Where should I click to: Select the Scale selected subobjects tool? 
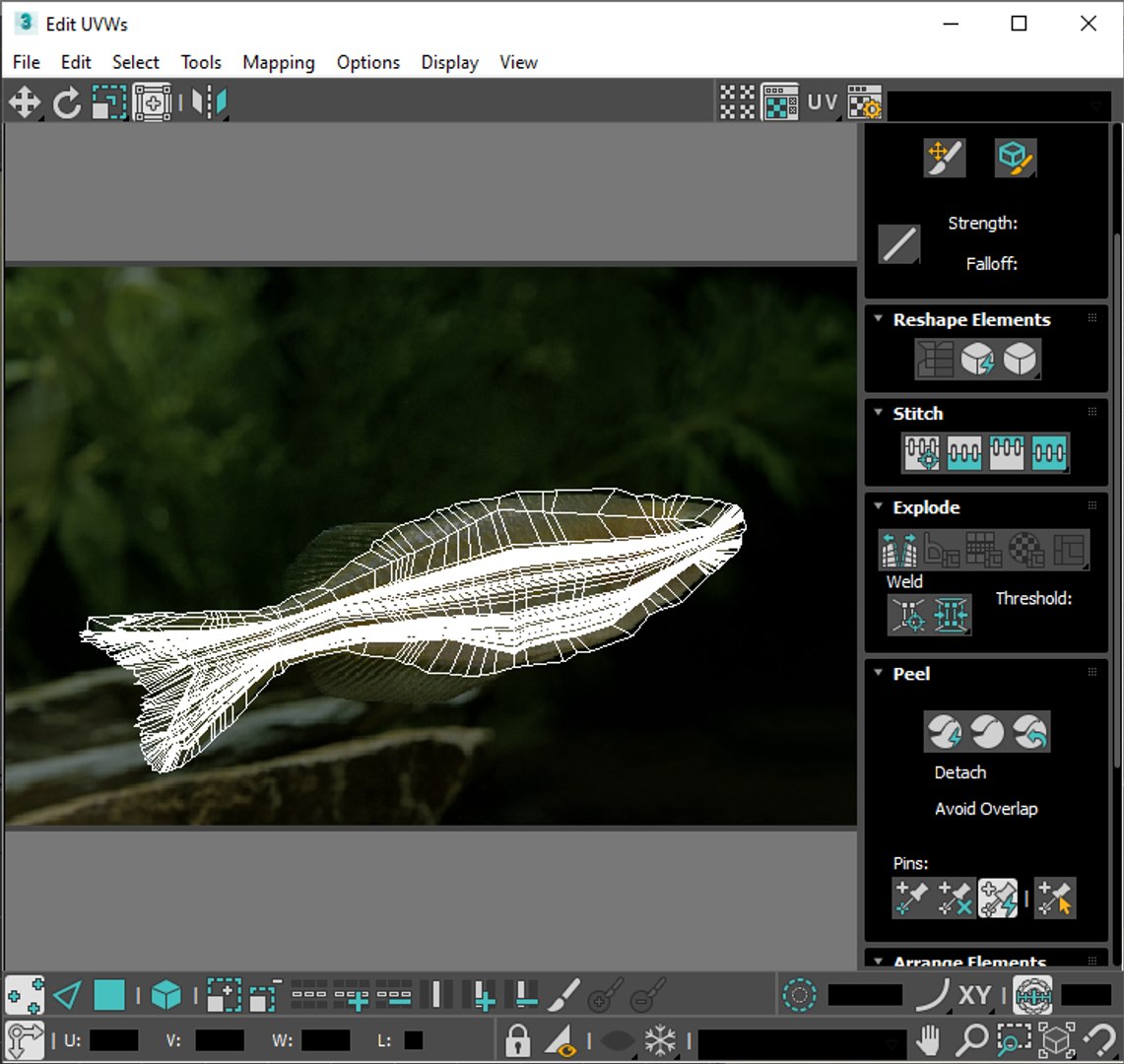[x=109, y=102]
